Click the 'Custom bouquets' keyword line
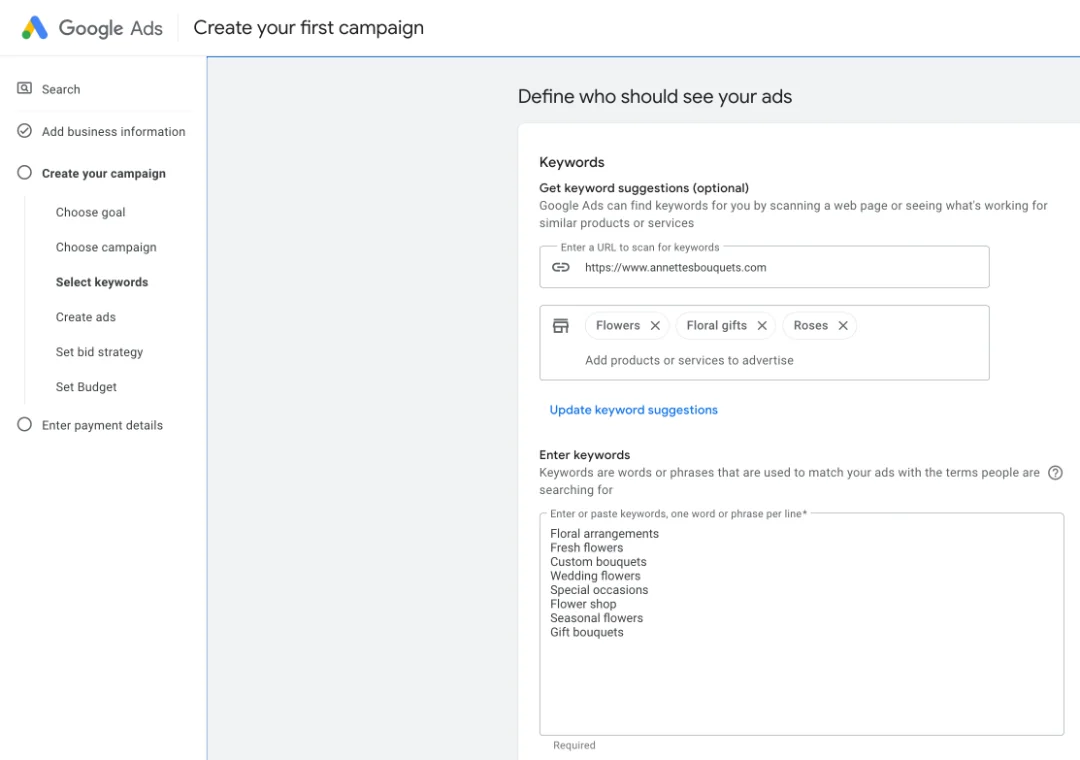This screenshot has width=1080, height=760. tap(598, 562)
